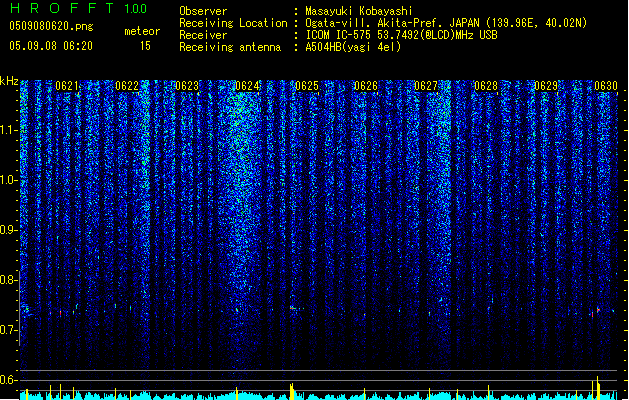Click the tall yellow intensity spike below 0625
This screenshot has width=629, height=400.
click(x=292, y=392)
